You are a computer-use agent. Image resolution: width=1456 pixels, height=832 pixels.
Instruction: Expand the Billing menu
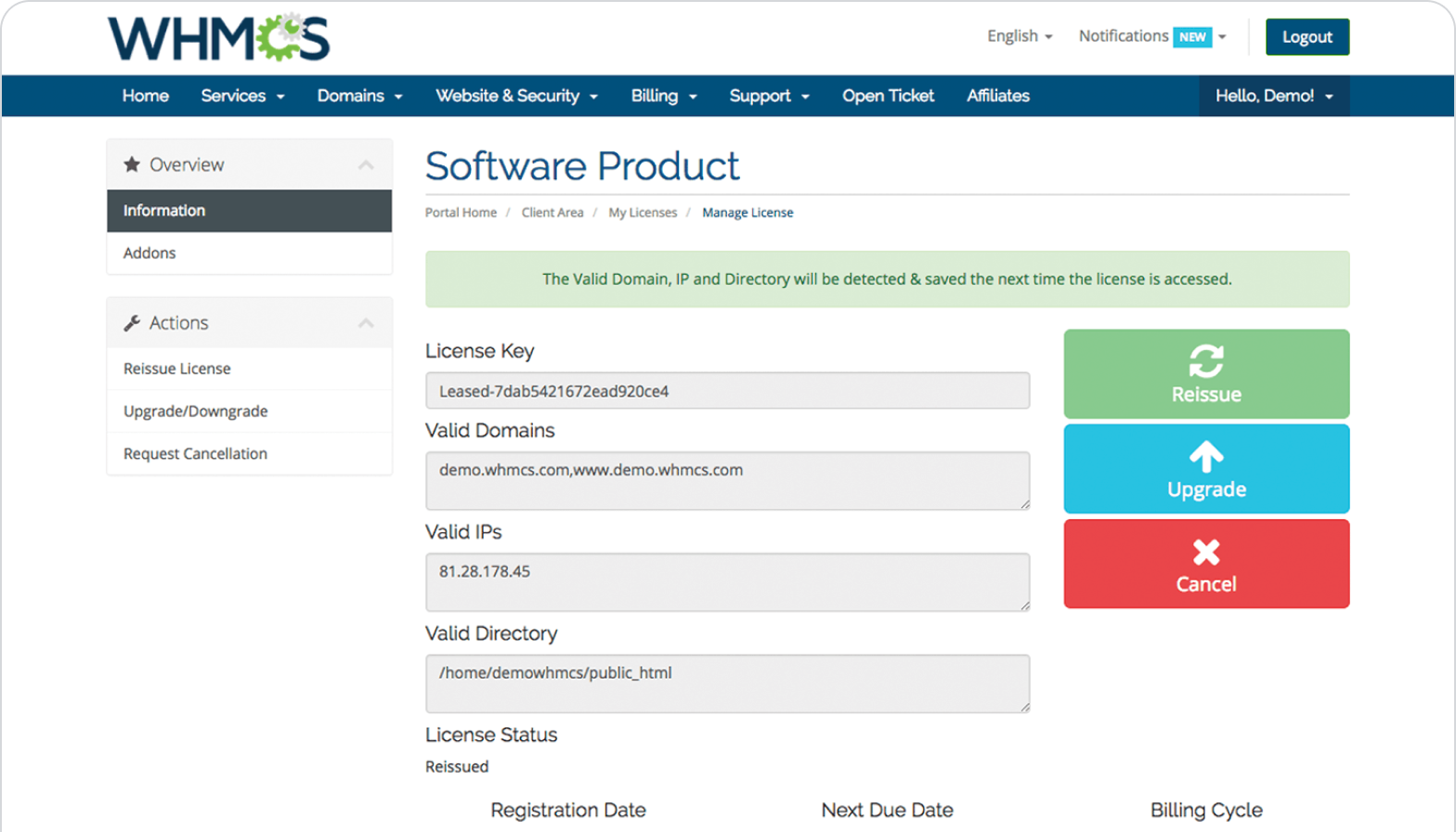[664, 96]
